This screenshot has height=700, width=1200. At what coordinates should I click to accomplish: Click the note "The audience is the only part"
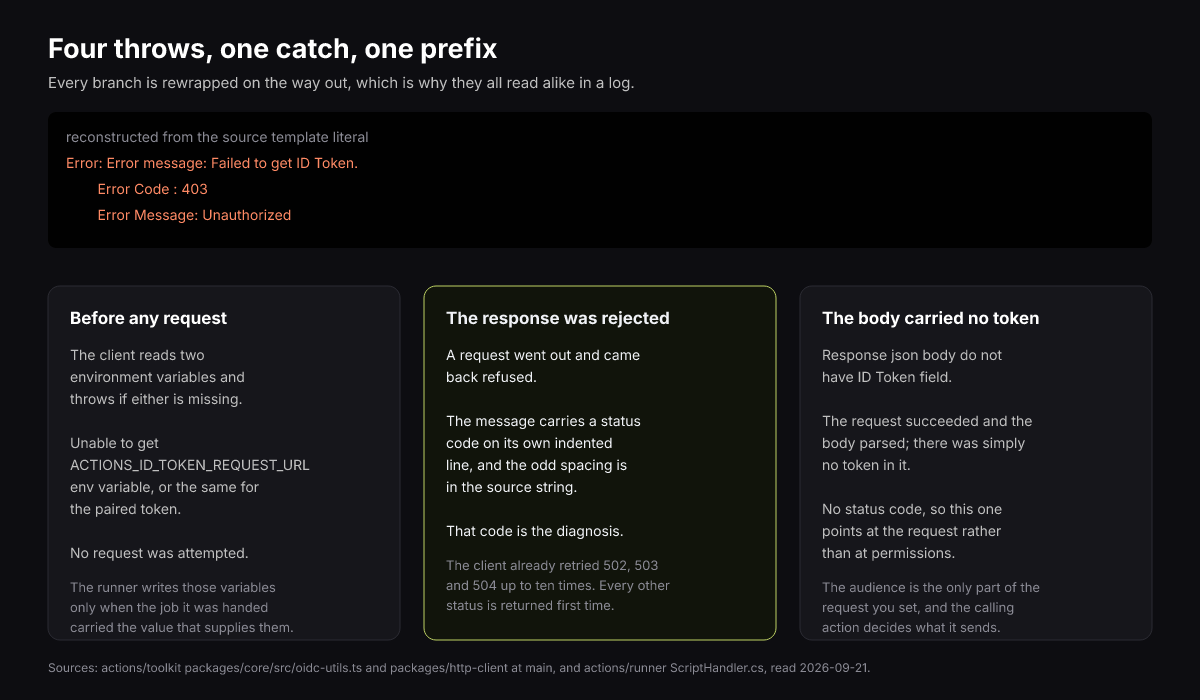[x=931, y=607]
